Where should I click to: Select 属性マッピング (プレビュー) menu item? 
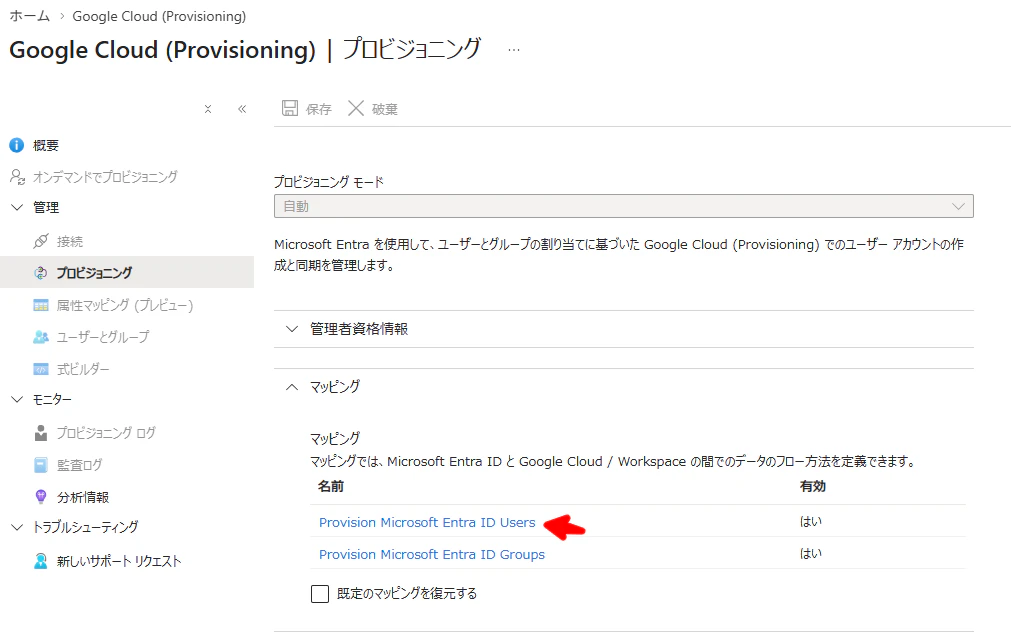click(124, 305)
